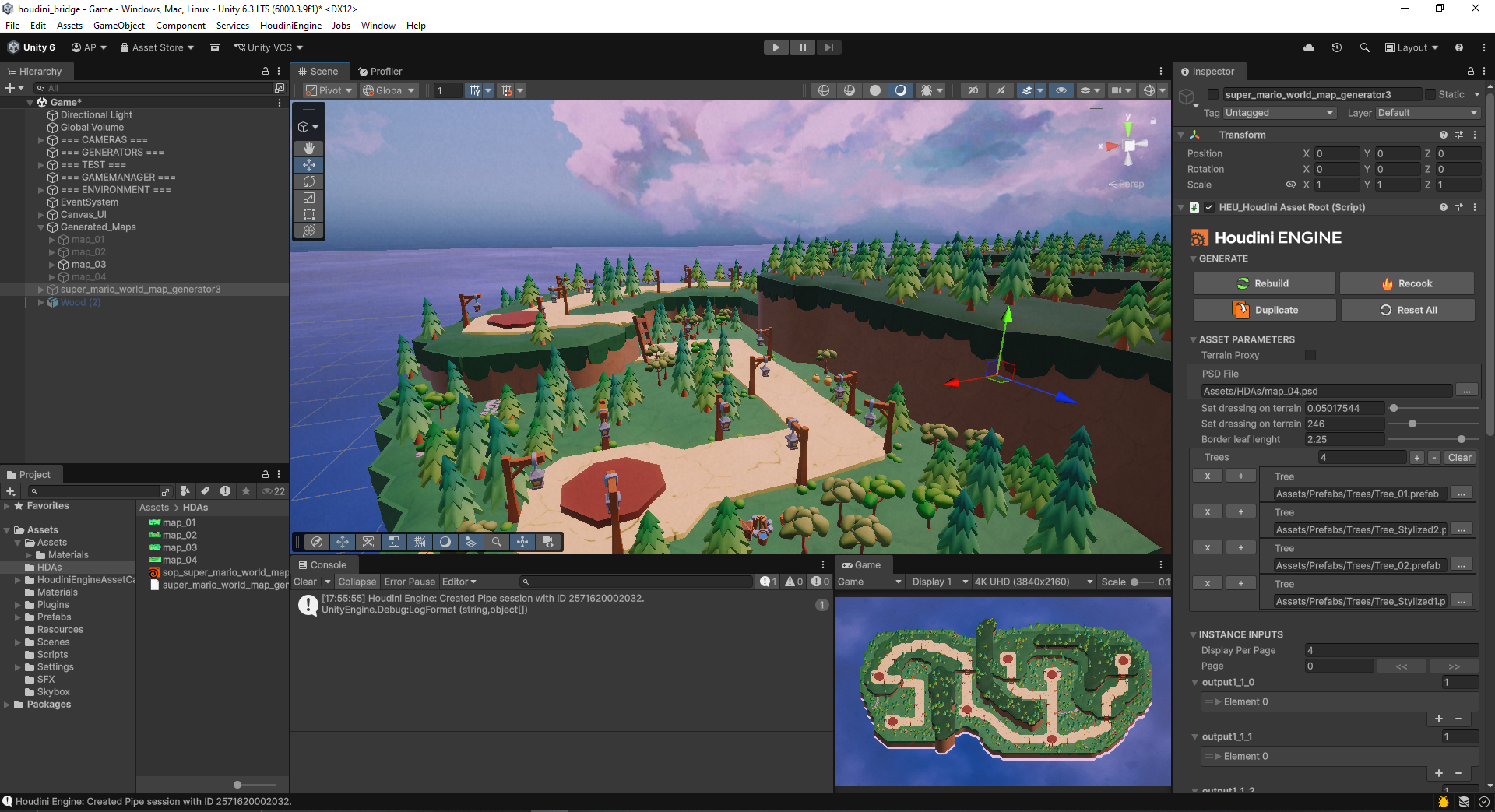Image resolution: width=1495 pixels, height=812 pixels.
Task: Toggle the GameObject active checkbox in Inspector
Action: pos(1213,94)
